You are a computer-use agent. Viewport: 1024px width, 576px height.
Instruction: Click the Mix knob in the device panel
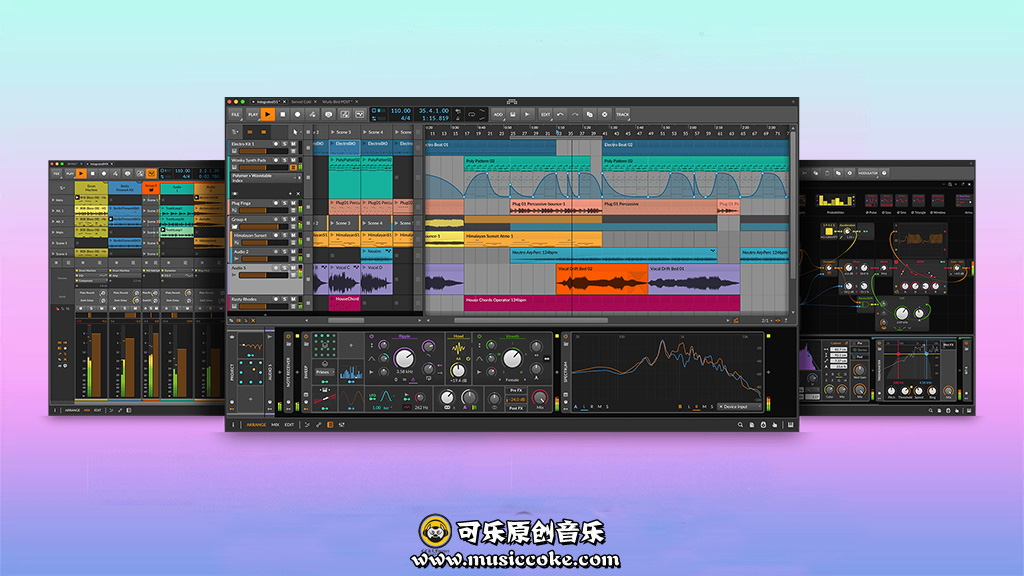click(x=540, y=397)
